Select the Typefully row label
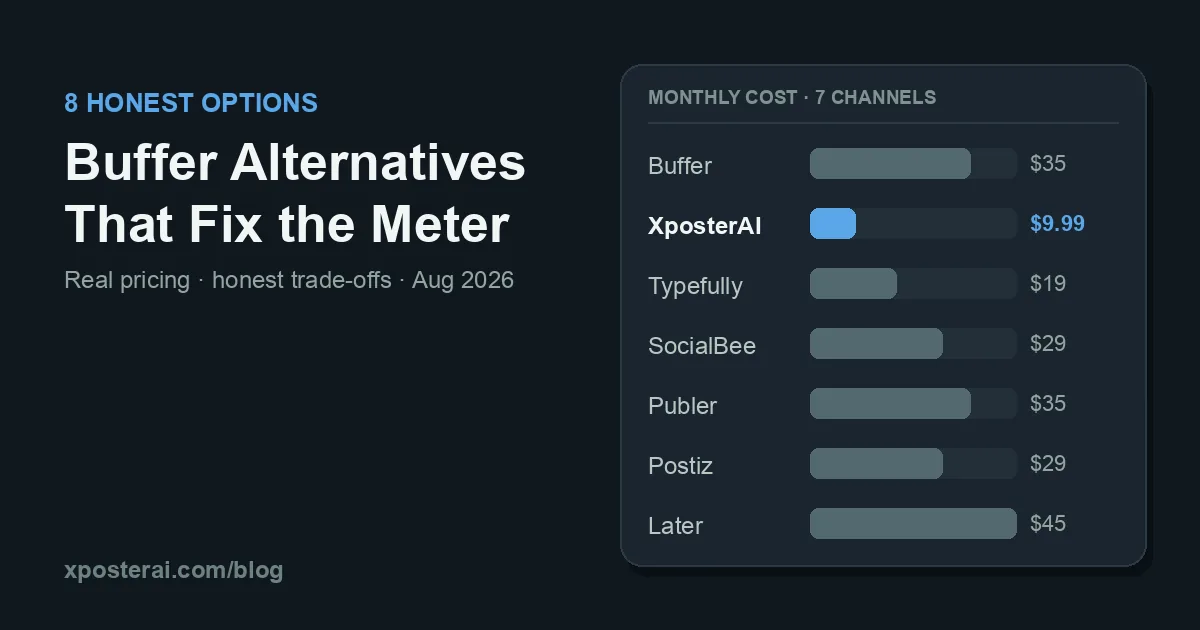This screenshot has height=630, width=1200. pyautogui.click(x=695, y=286)
